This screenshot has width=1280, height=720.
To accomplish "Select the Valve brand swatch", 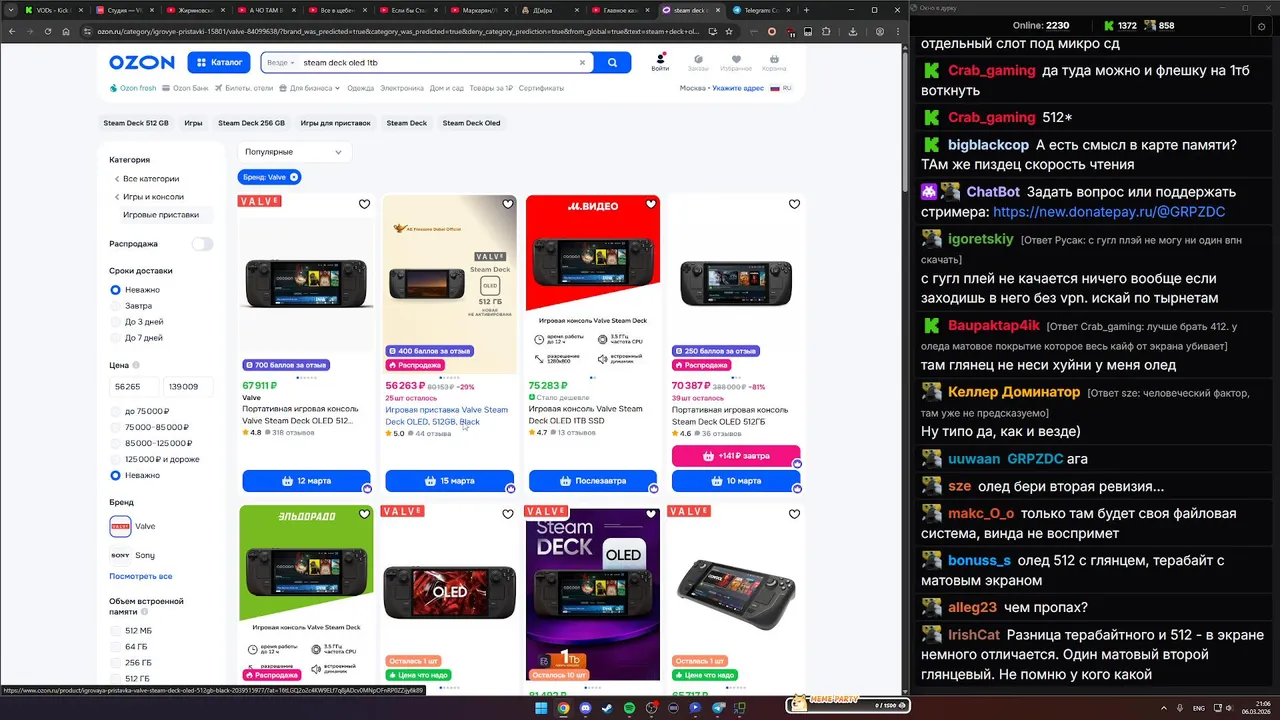I will coord(120,526).
